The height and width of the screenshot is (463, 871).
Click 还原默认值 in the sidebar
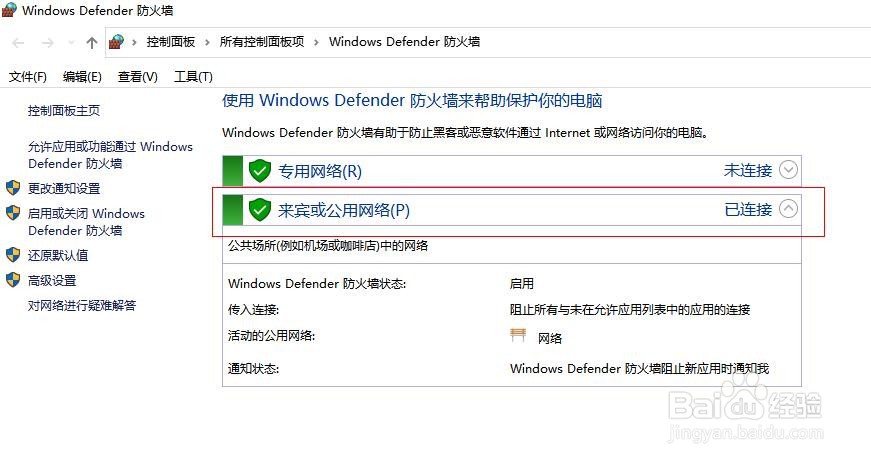coord(58,255)
